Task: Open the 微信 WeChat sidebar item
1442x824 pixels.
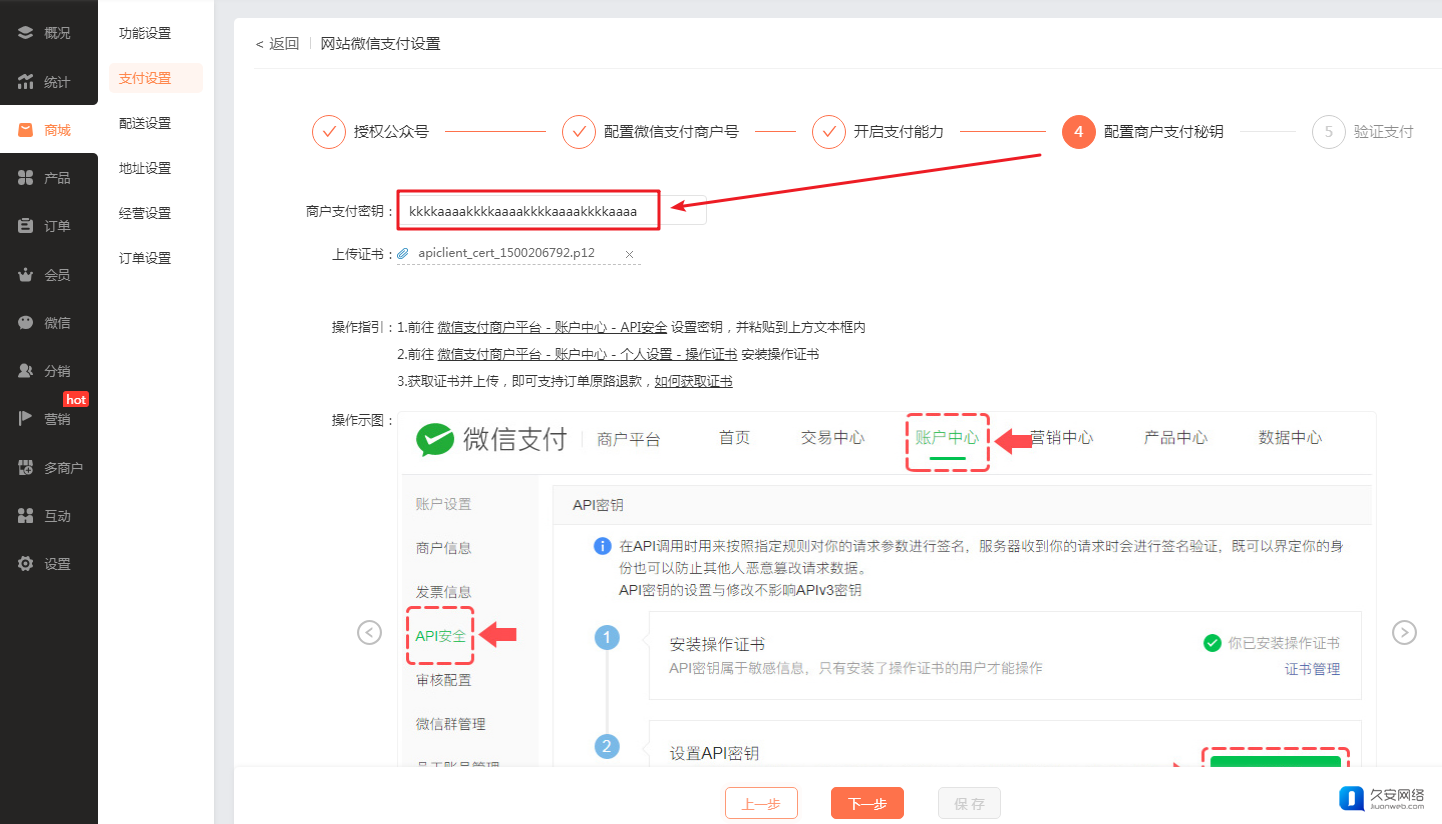Action: (x=48, y=323)
